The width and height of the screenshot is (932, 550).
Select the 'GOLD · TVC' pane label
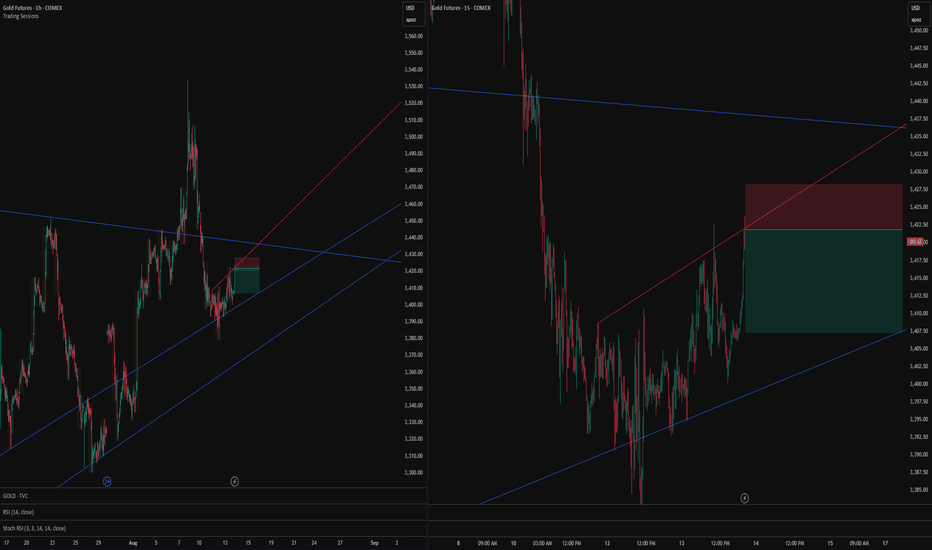(x=15, y=496)
